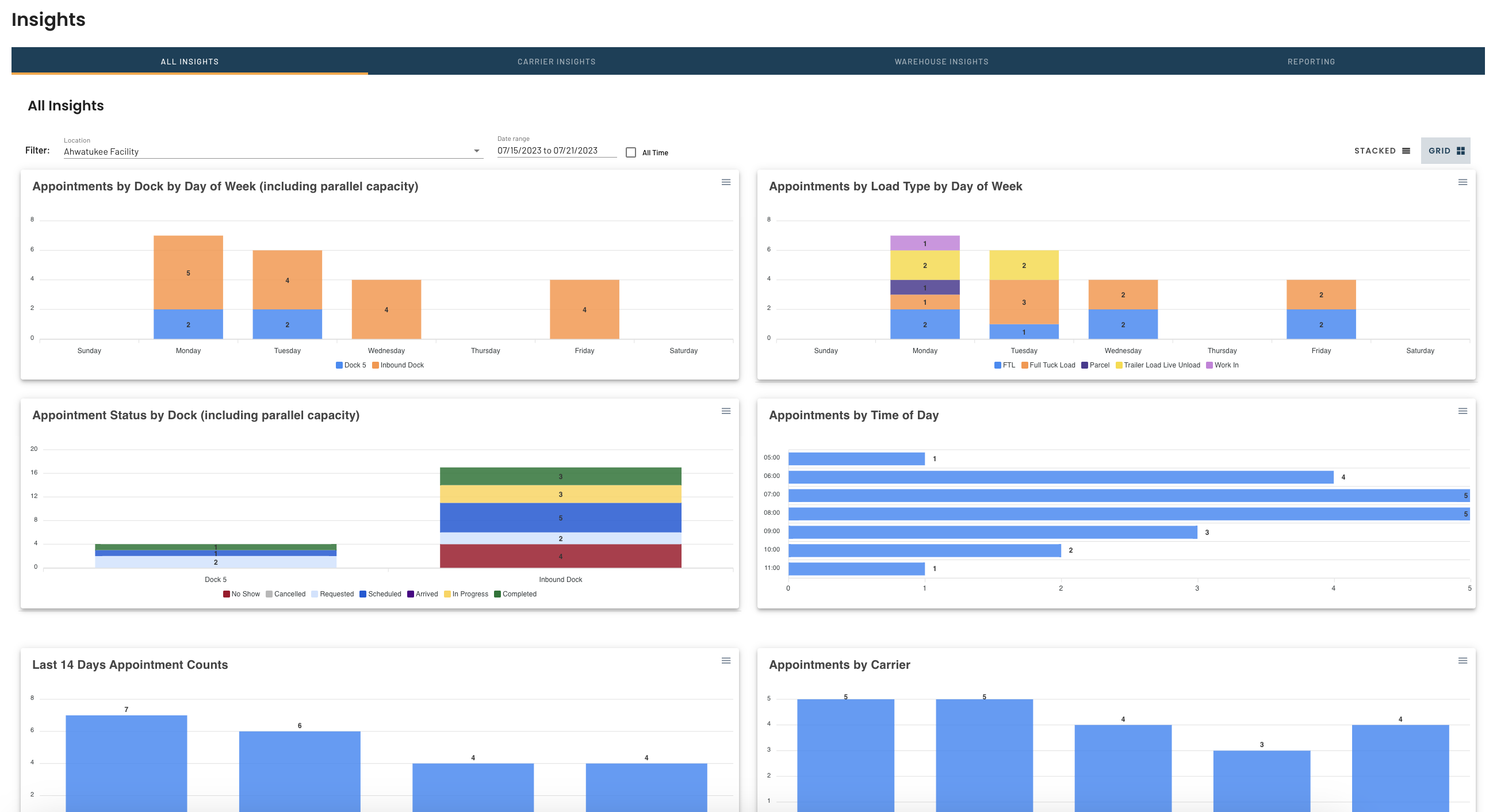Toggle Inbound Dock legend swatch
The image size is (1493, 812).
pos(376,365)
